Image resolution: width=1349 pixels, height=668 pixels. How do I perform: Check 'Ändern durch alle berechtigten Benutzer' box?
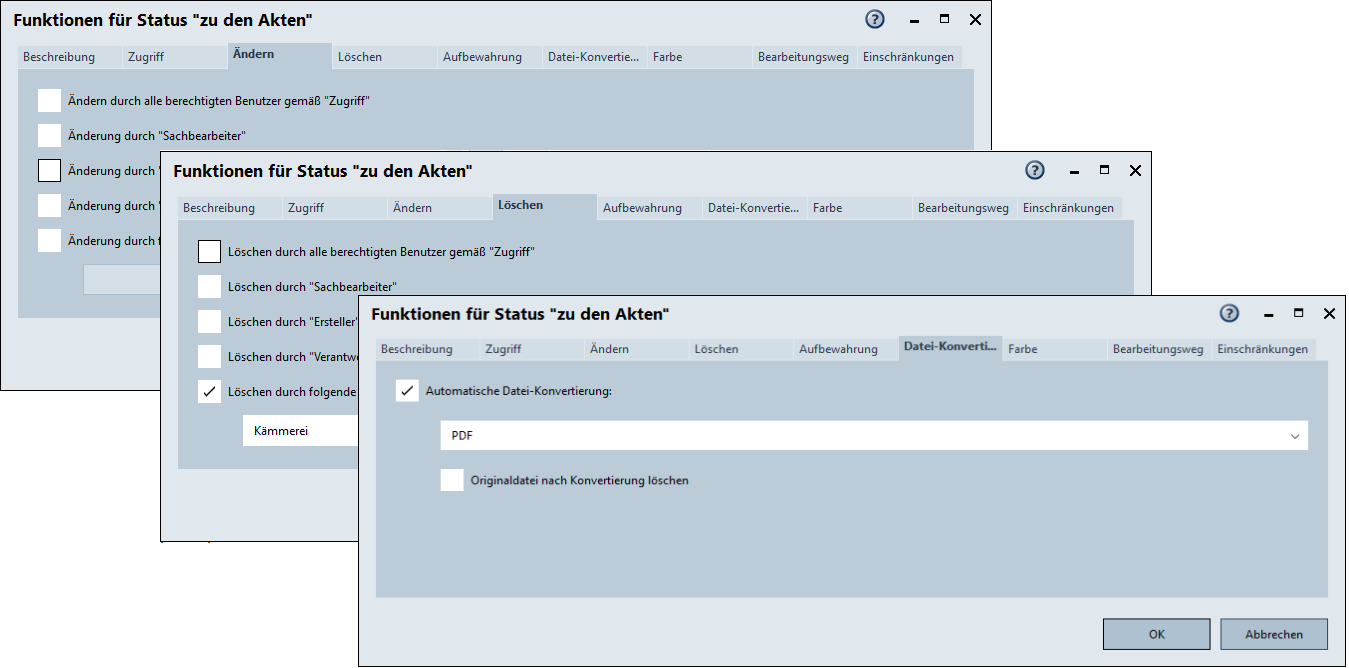click(49, 100)
